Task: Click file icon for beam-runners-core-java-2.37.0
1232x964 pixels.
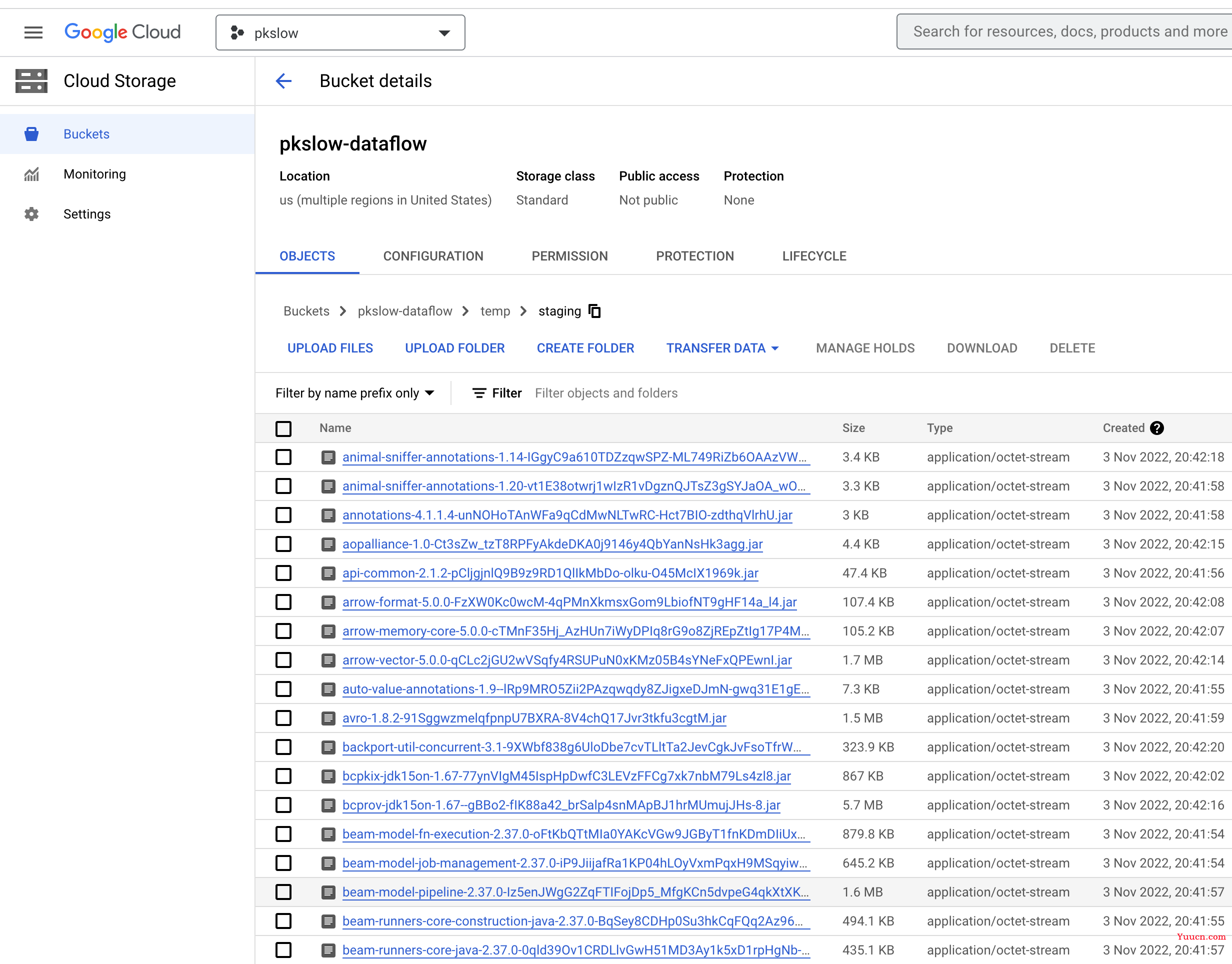Action: click(x=328, y=950)
